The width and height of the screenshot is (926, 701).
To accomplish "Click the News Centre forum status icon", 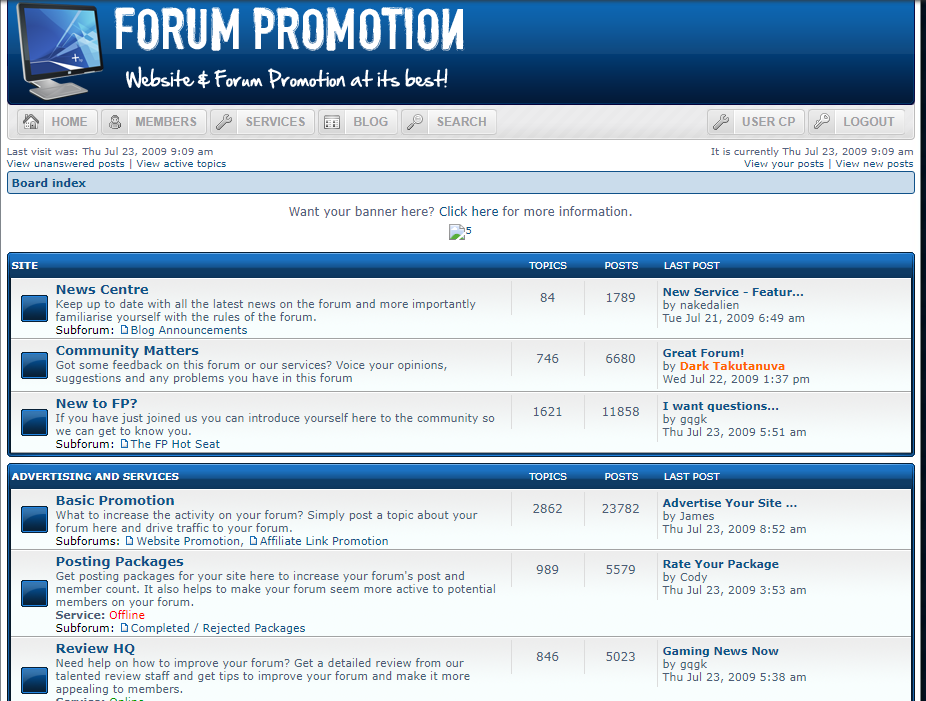I will 34,308.
